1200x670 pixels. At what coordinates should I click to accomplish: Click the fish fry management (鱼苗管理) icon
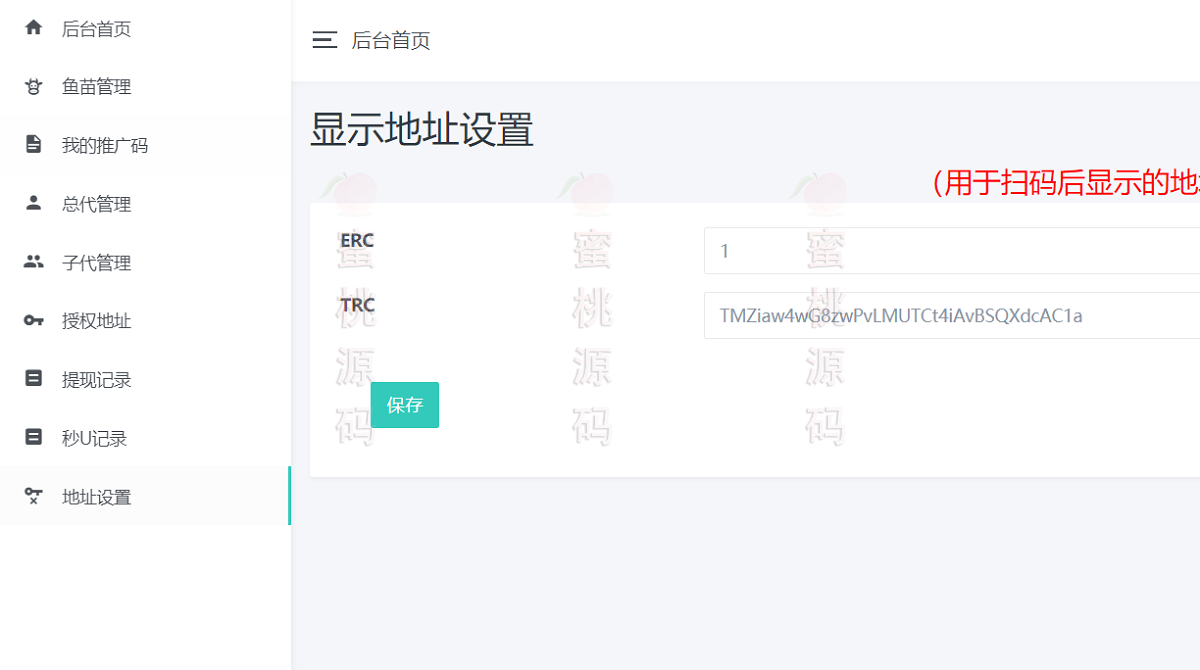33,87
